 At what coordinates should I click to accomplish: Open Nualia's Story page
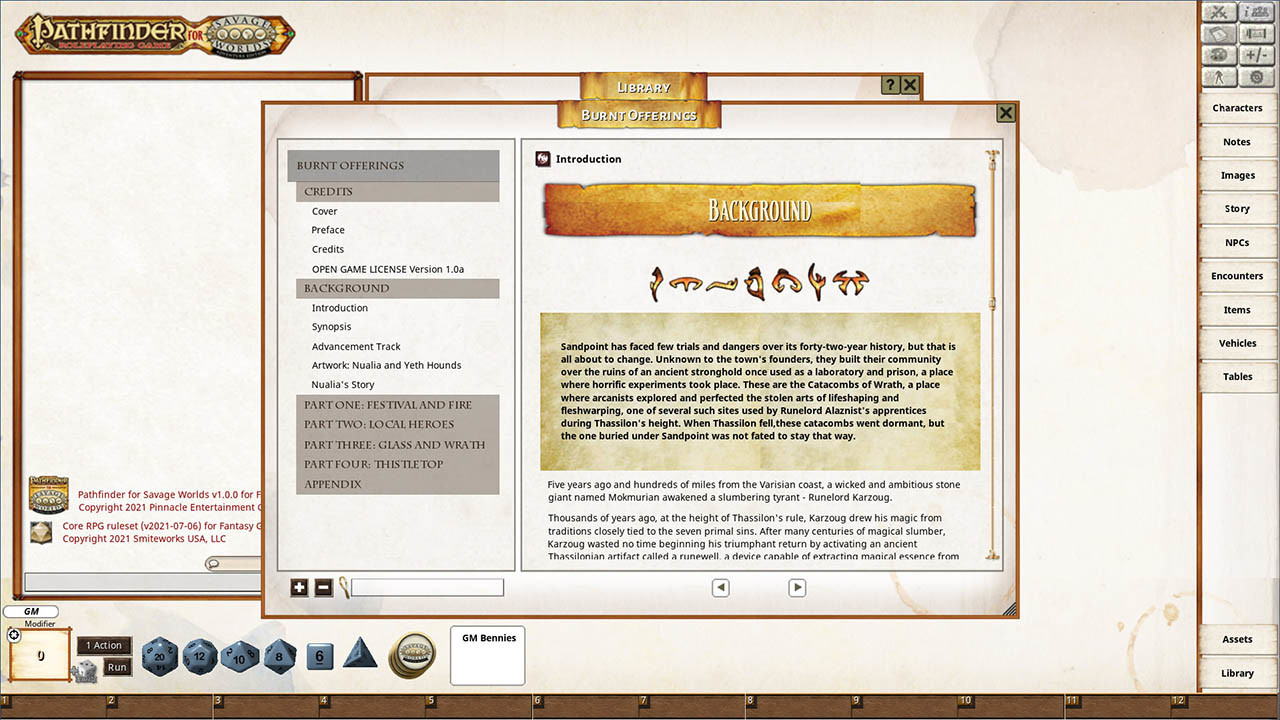point(343,385)
